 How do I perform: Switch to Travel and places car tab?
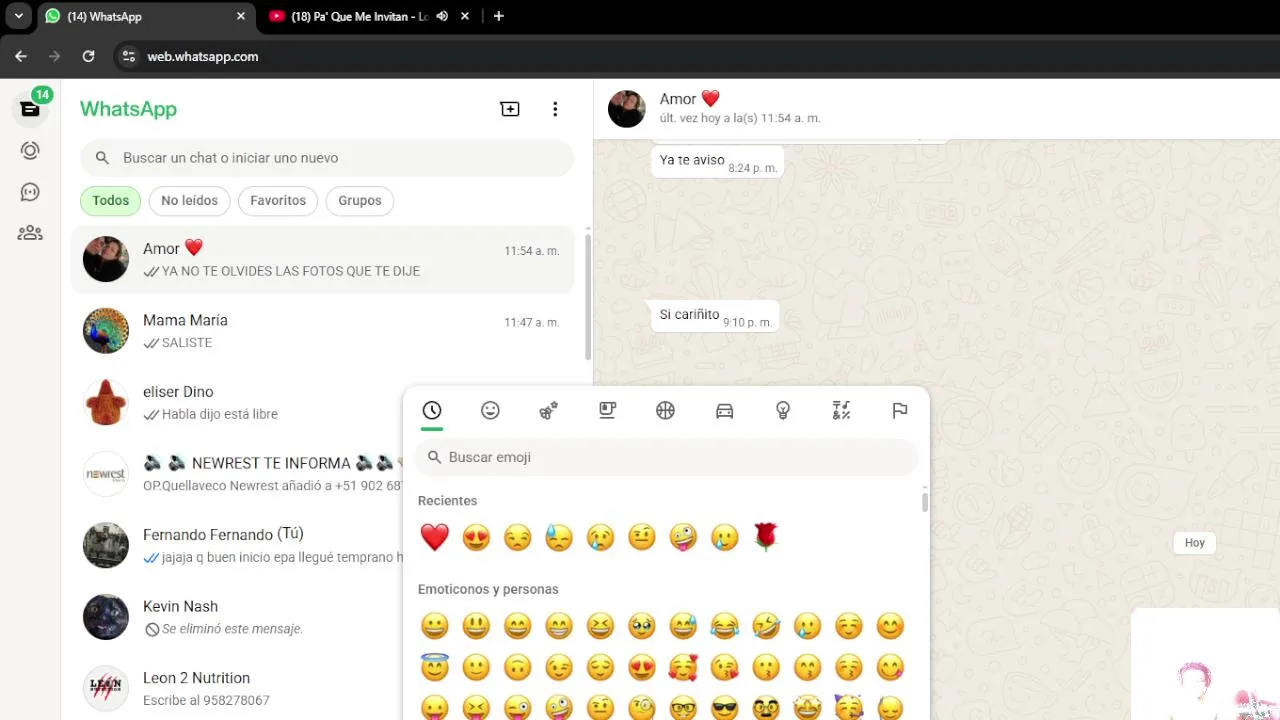point(725,410)
